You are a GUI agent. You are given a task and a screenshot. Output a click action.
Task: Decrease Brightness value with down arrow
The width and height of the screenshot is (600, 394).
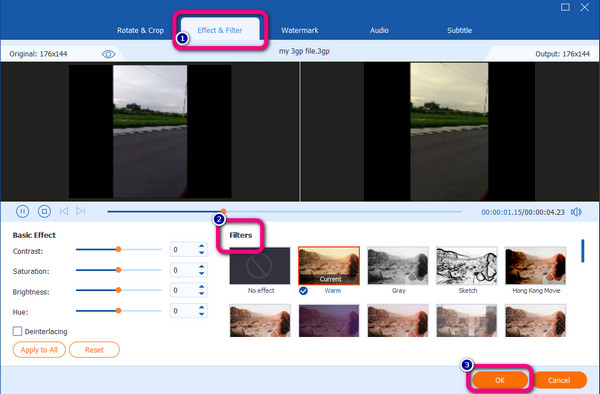(x=202, y=293)
